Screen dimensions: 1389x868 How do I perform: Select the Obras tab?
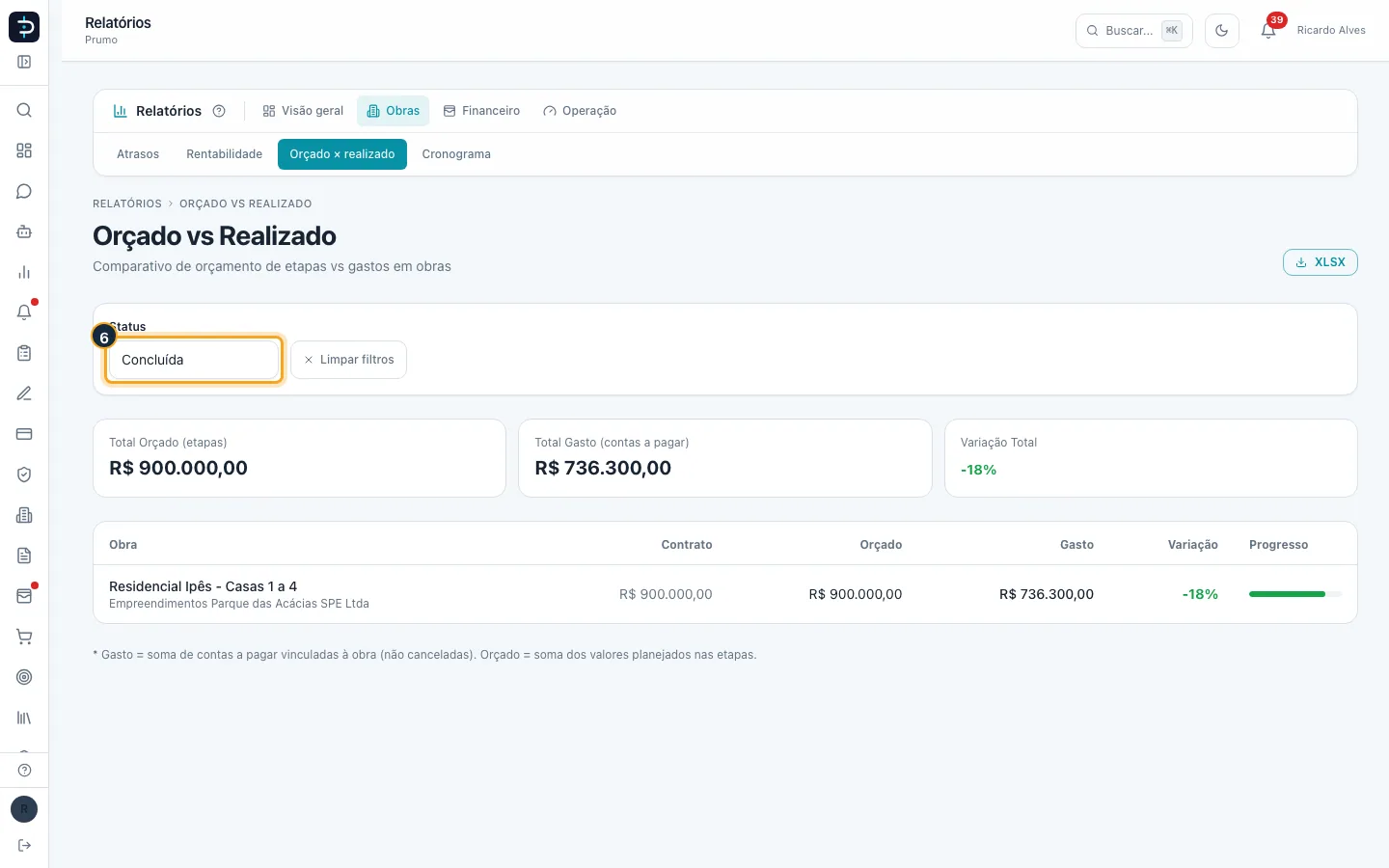tap(393, 111)
